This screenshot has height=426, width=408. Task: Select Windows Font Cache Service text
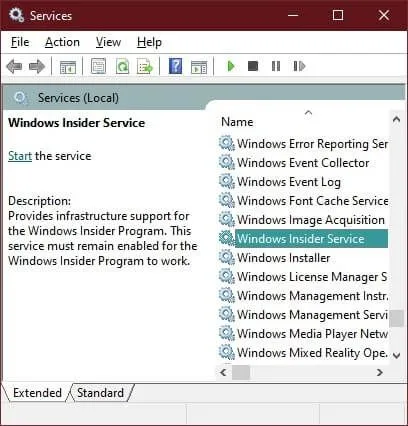312,201
